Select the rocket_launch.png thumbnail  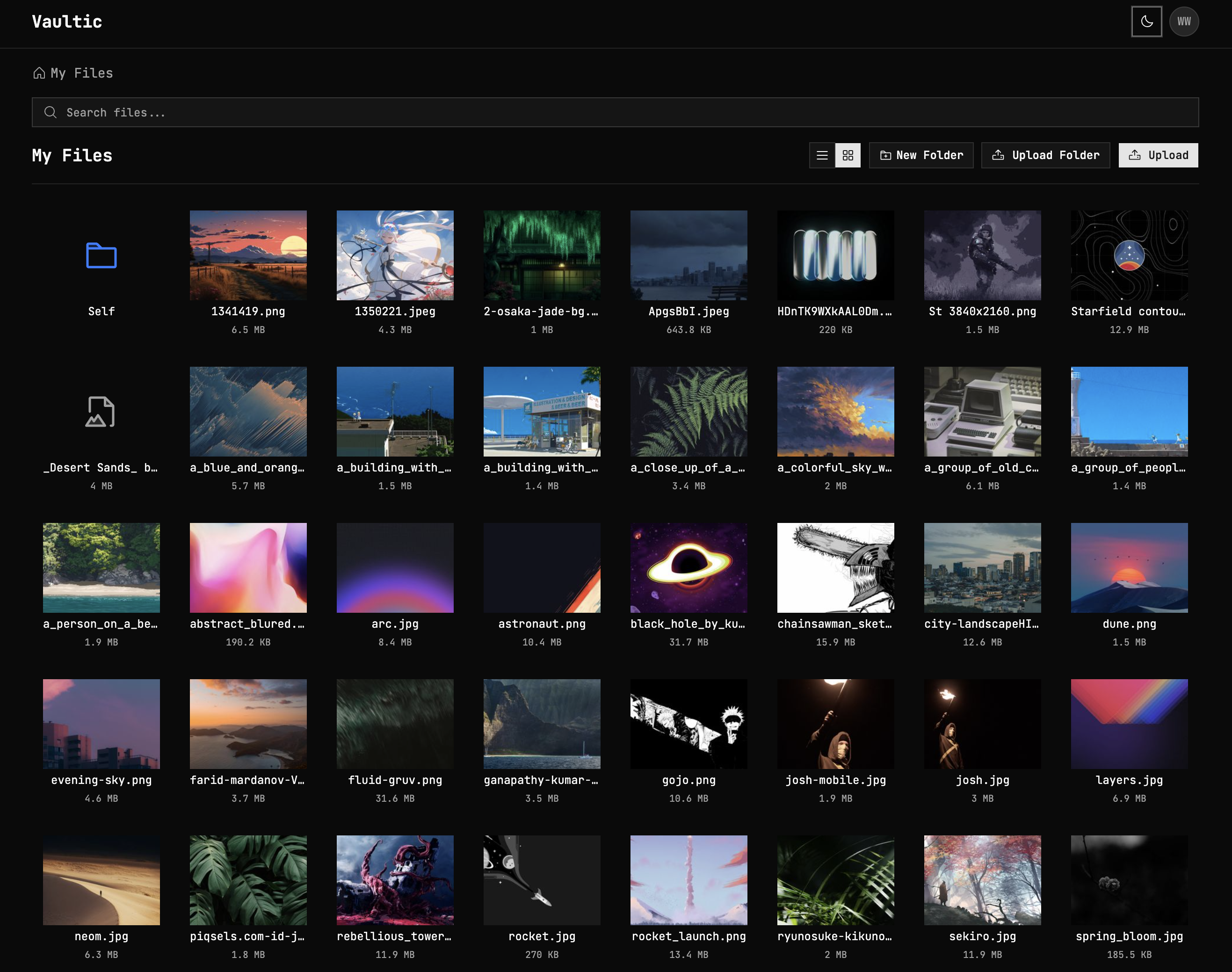688,880
